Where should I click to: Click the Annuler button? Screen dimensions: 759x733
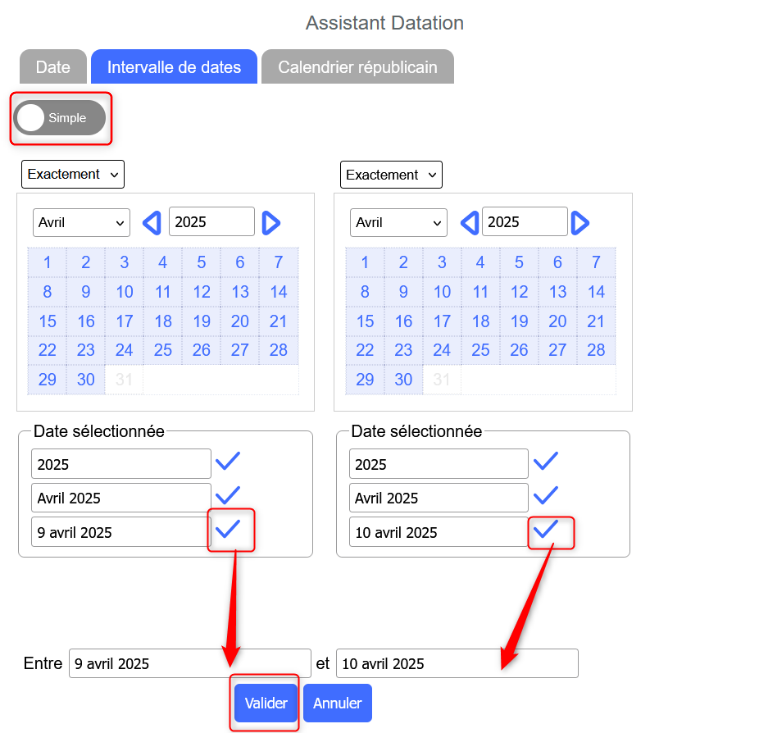point(337,703)
